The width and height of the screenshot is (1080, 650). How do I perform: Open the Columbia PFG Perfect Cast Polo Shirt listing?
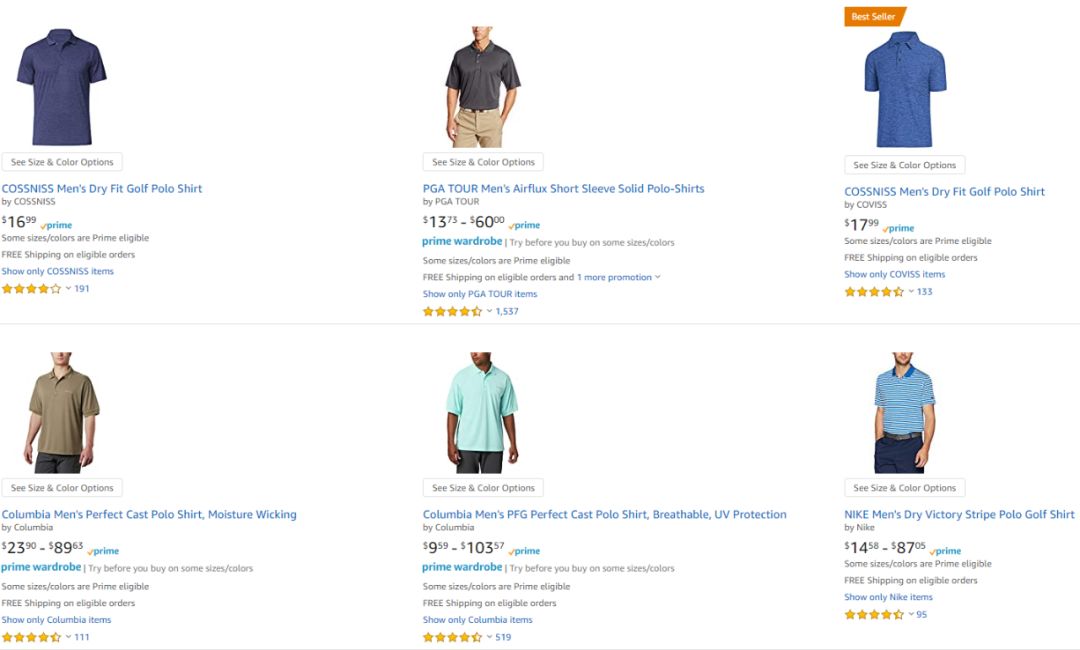click(602, 514)
